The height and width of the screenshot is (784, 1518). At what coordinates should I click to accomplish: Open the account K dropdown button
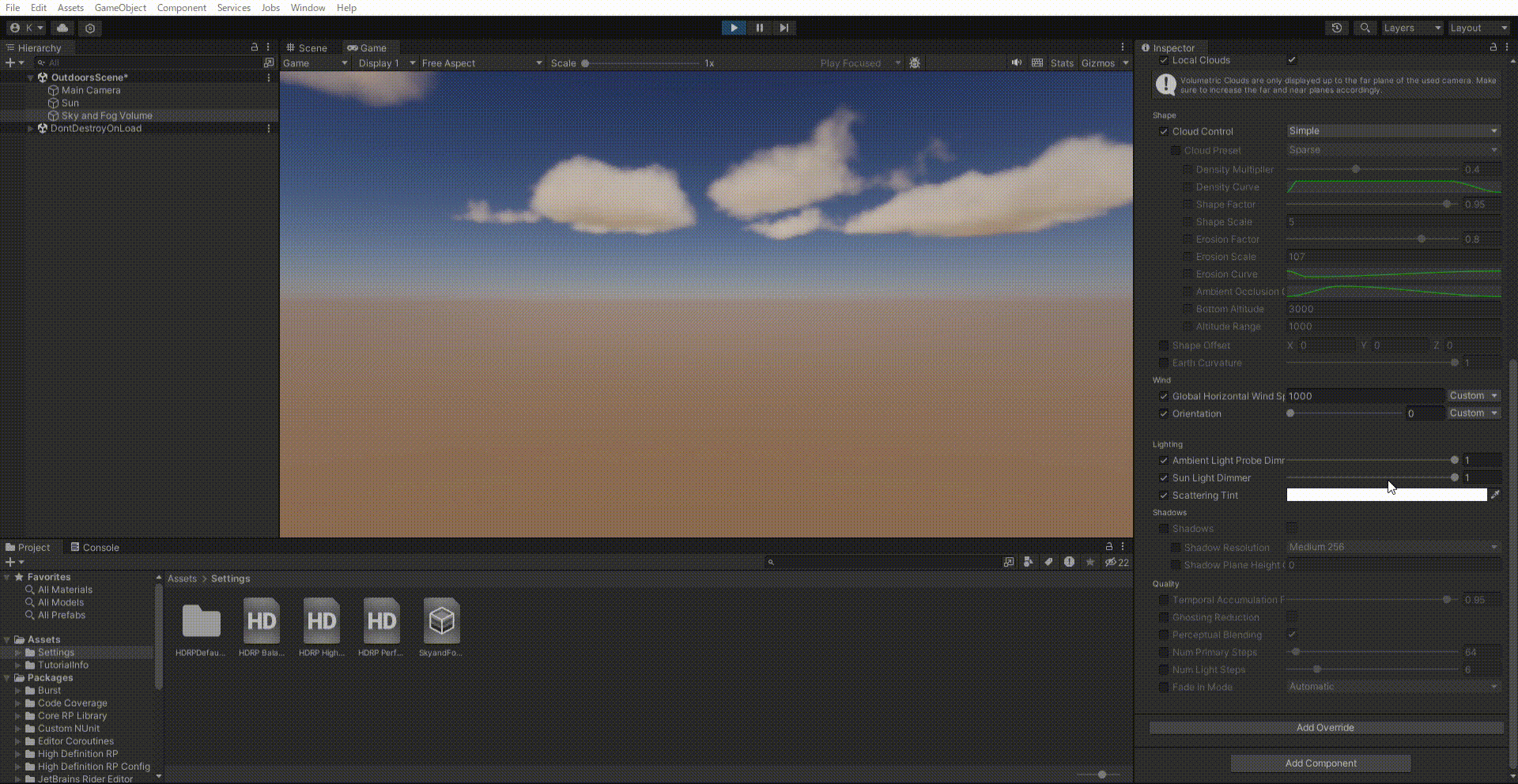(26, 28)
